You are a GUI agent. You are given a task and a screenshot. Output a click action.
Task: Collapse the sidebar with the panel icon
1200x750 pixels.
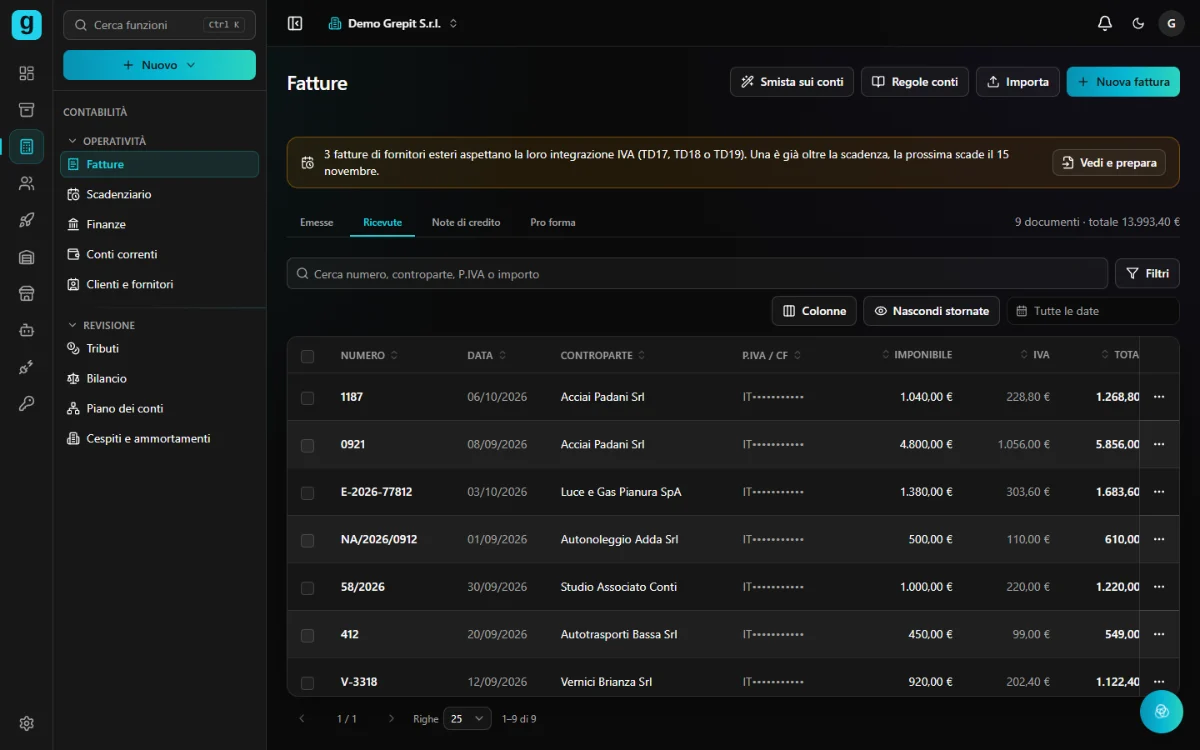pyautogui.click(x=295, y=23)
